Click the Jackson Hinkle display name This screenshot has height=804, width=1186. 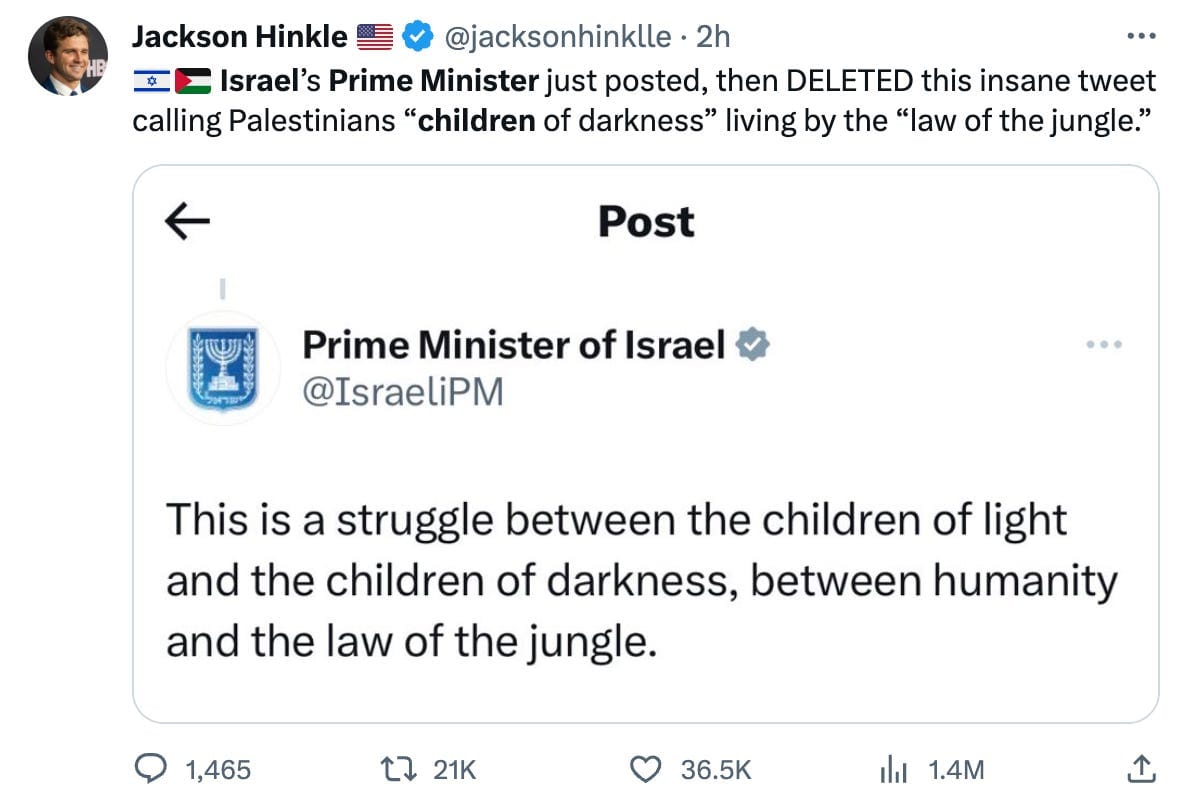(240, 37)
